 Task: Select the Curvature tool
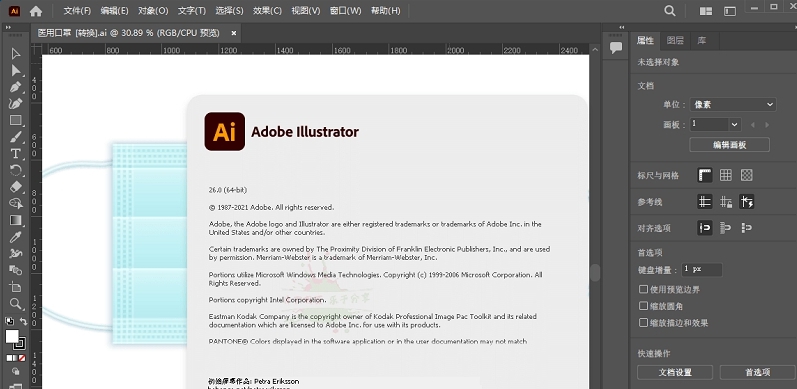coord(16,104)
